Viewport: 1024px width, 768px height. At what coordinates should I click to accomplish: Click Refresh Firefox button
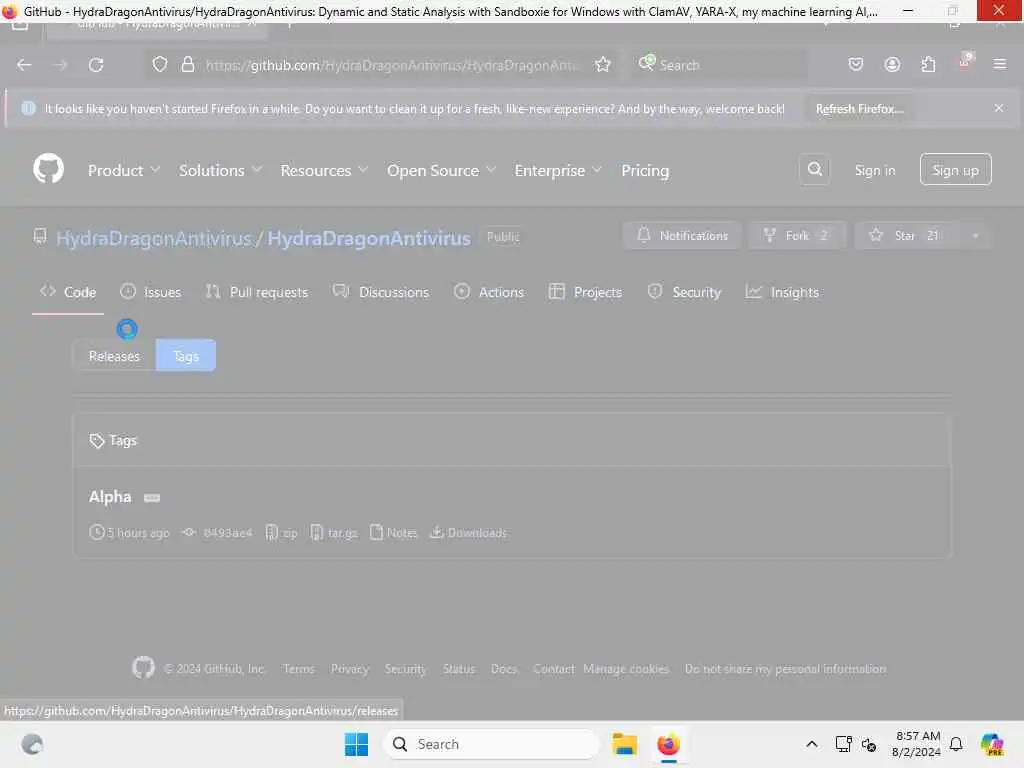(x=859, y=108)
